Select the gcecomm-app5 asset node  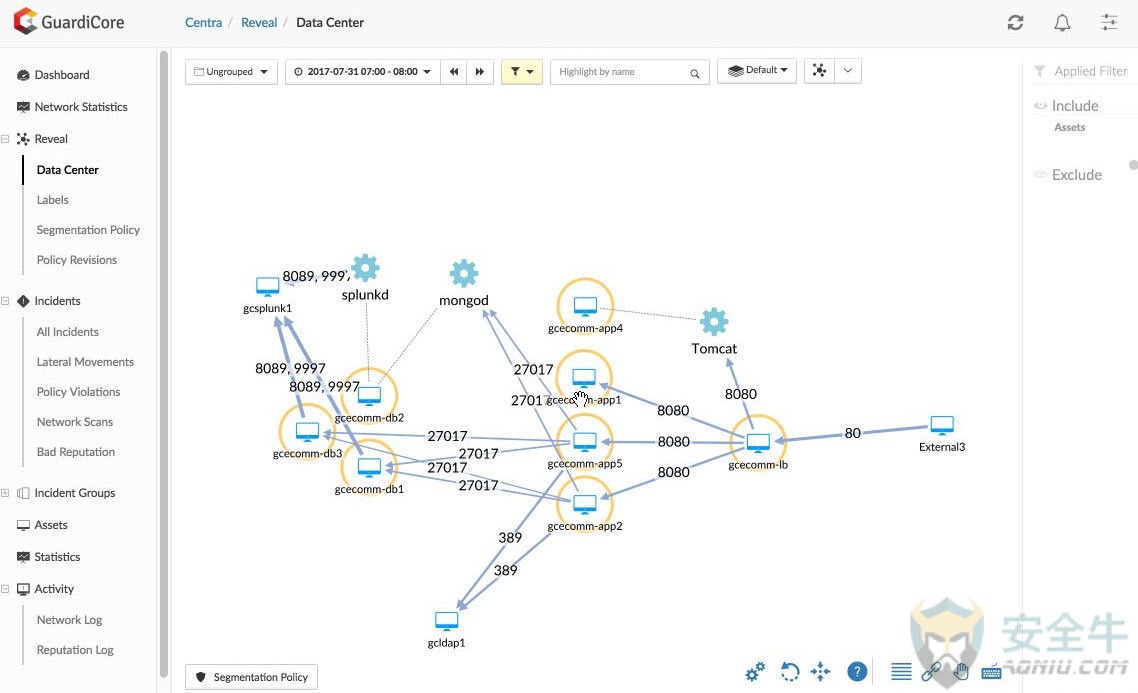click(x=585, y=441)
